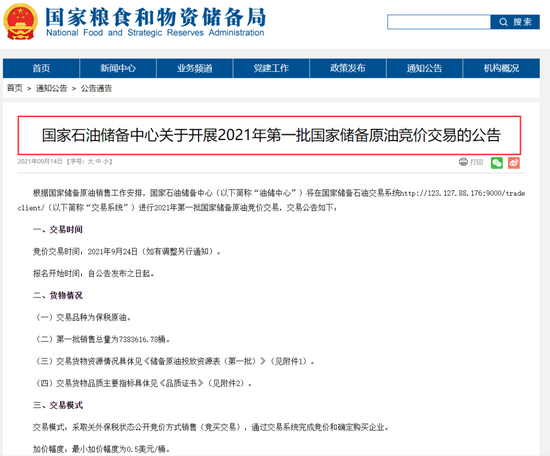This screenshot has width=550, height=456.
Task: Open the 首页 navigation tab
Action: [41, 68]
